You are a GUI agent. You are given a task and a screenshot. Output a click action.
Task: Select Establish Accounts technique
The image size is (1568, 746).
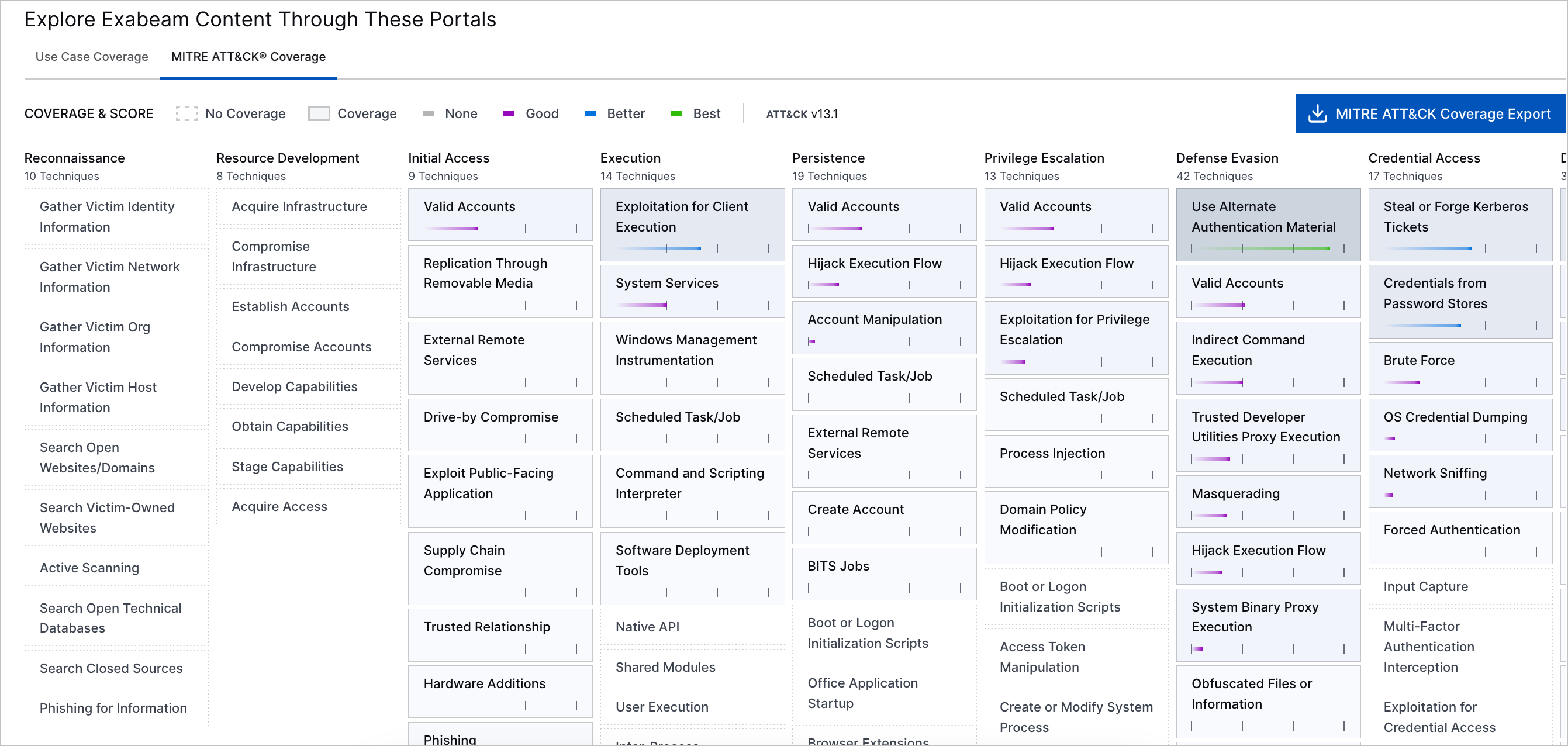309,307
